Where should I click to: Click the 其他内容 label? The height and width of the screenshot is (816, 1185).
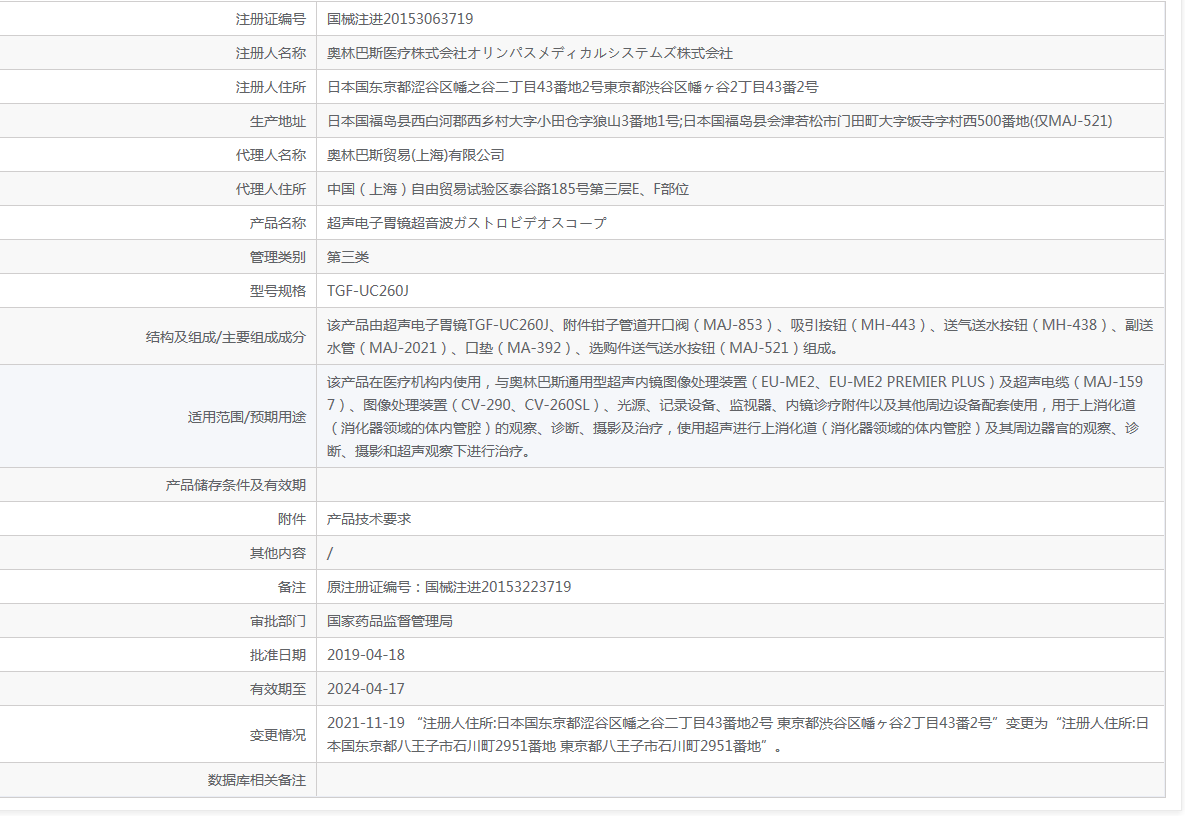click(277, 553)
